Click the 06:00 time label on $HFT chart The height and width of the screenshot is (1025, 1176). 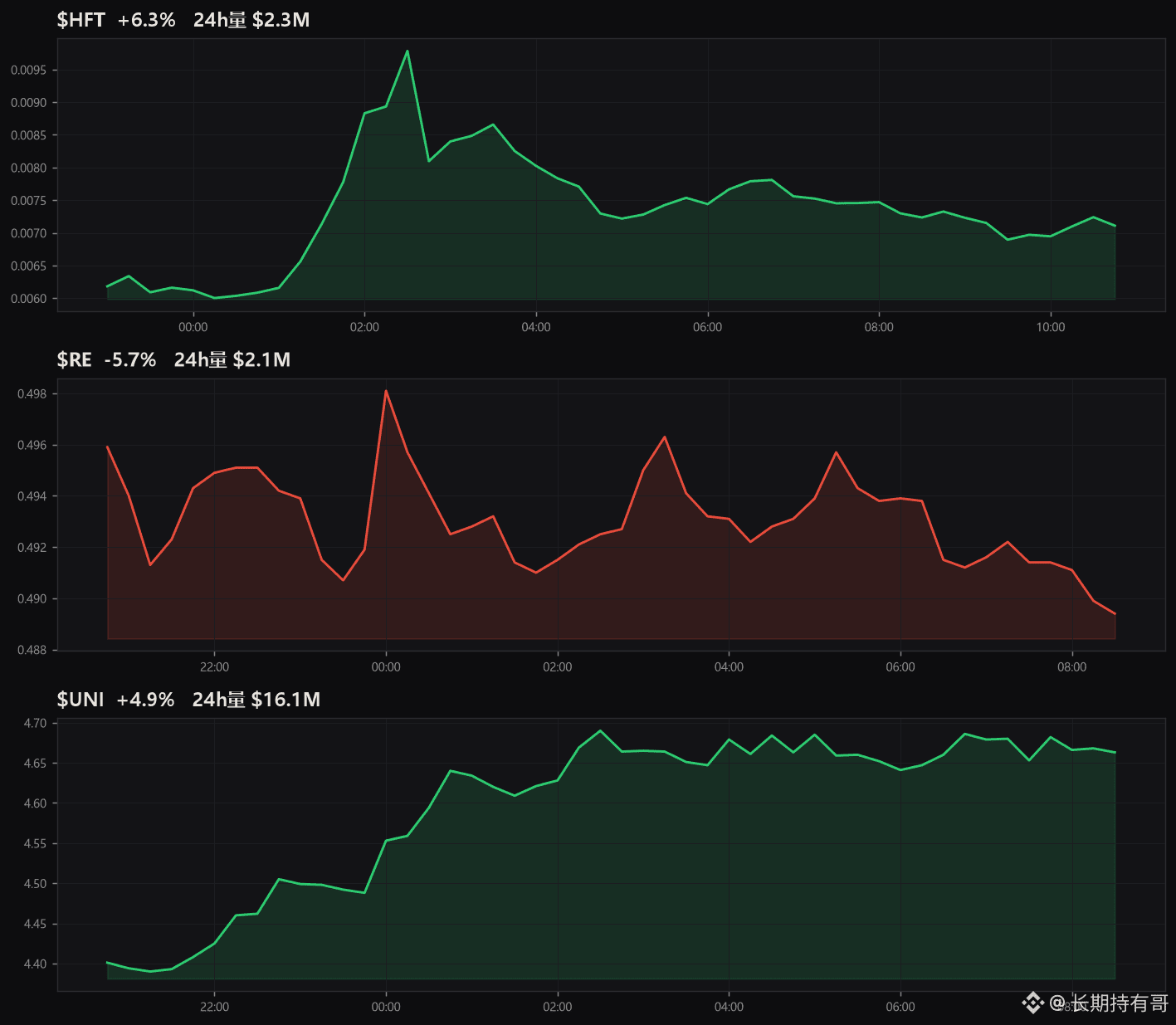708,327
